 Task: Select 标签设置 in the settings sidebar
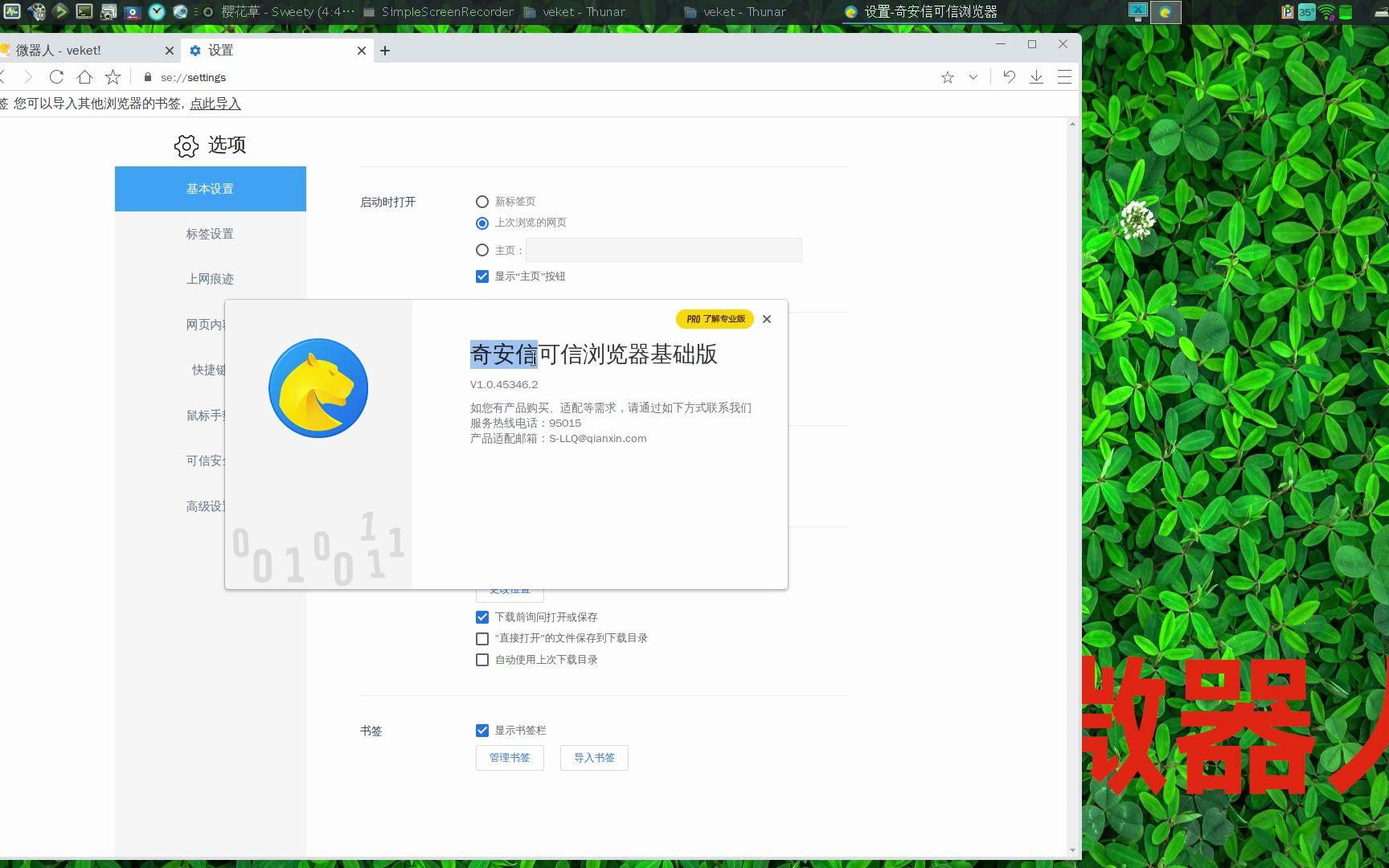tap(211, 234)
